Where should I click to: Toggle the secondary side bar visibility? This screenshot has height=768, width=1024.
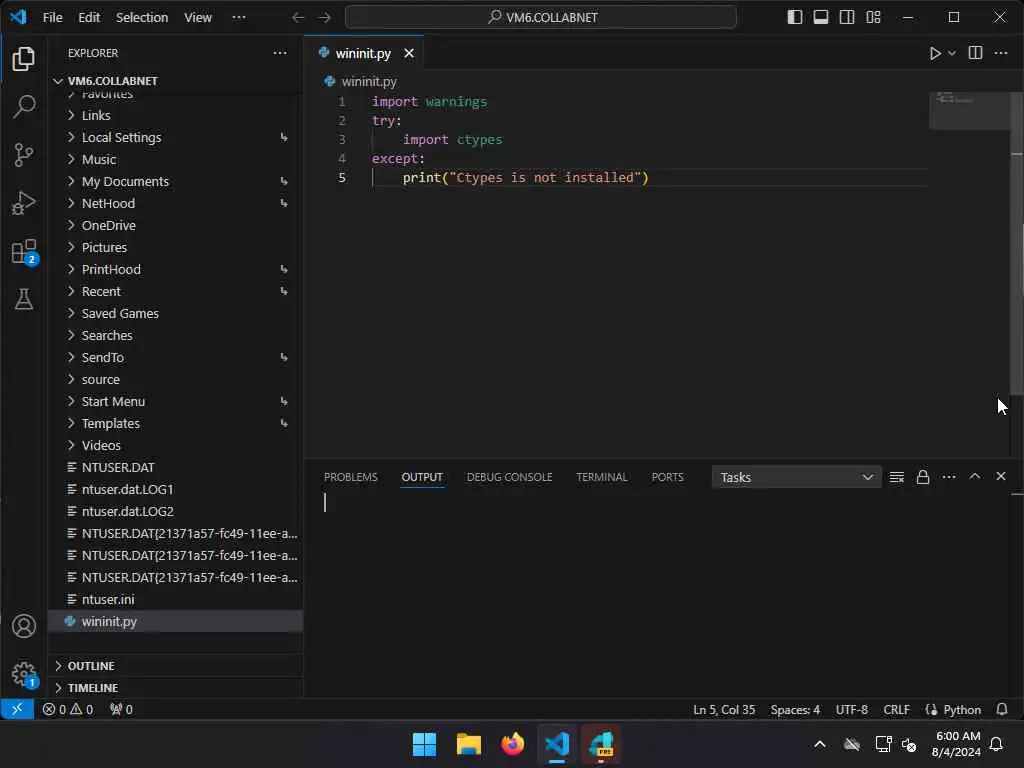[847, 17]
